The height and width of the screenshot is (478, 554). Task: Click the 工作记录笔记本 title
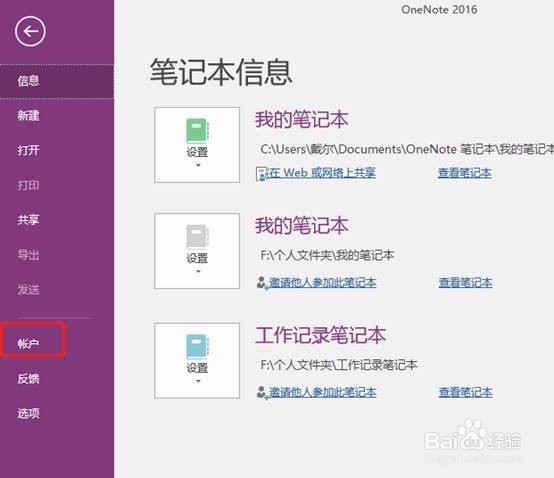pyautogui.click(x=320, y=335)
